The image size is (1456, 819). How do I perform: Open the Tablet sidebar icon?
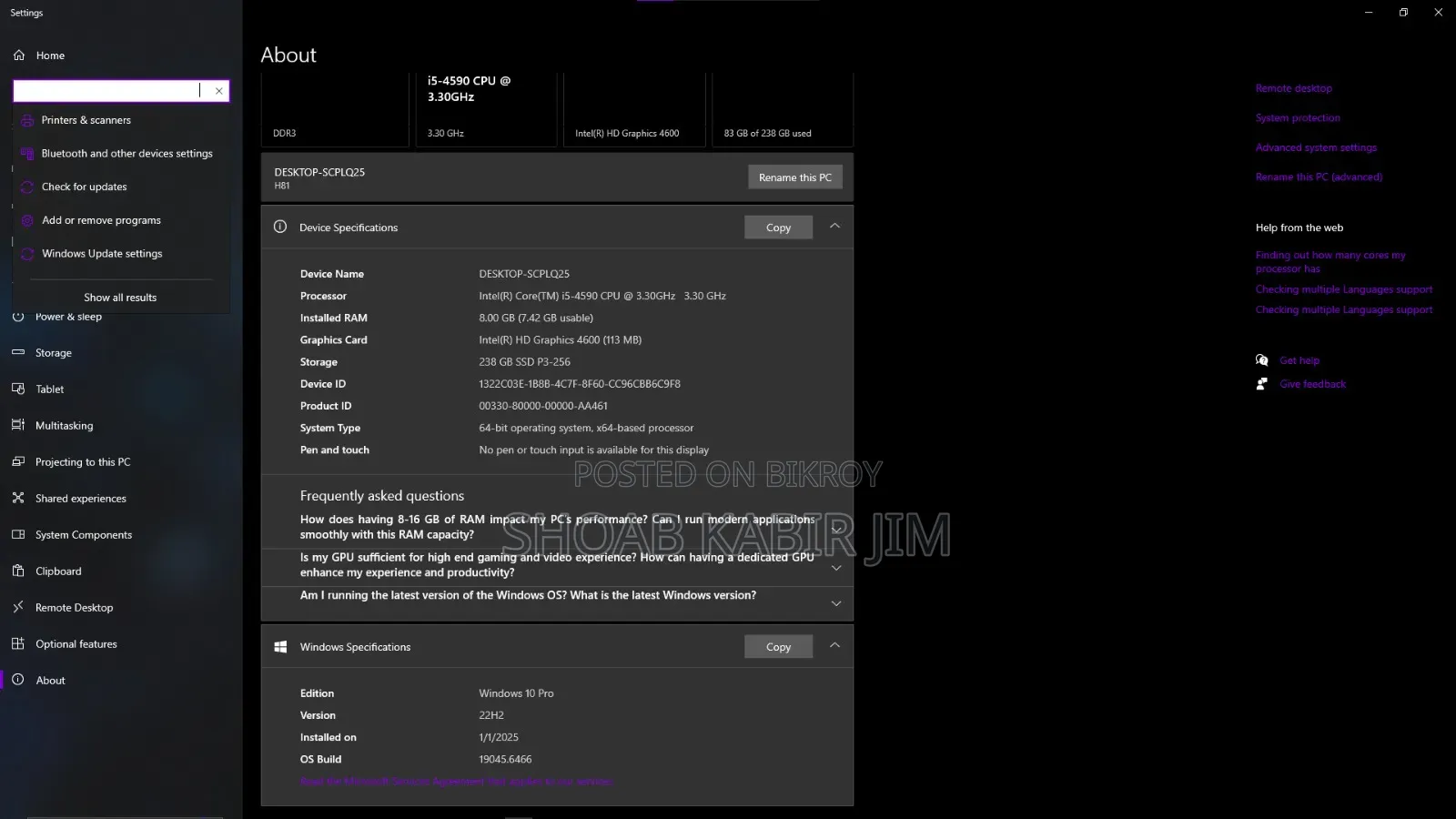tap(18, 389)
